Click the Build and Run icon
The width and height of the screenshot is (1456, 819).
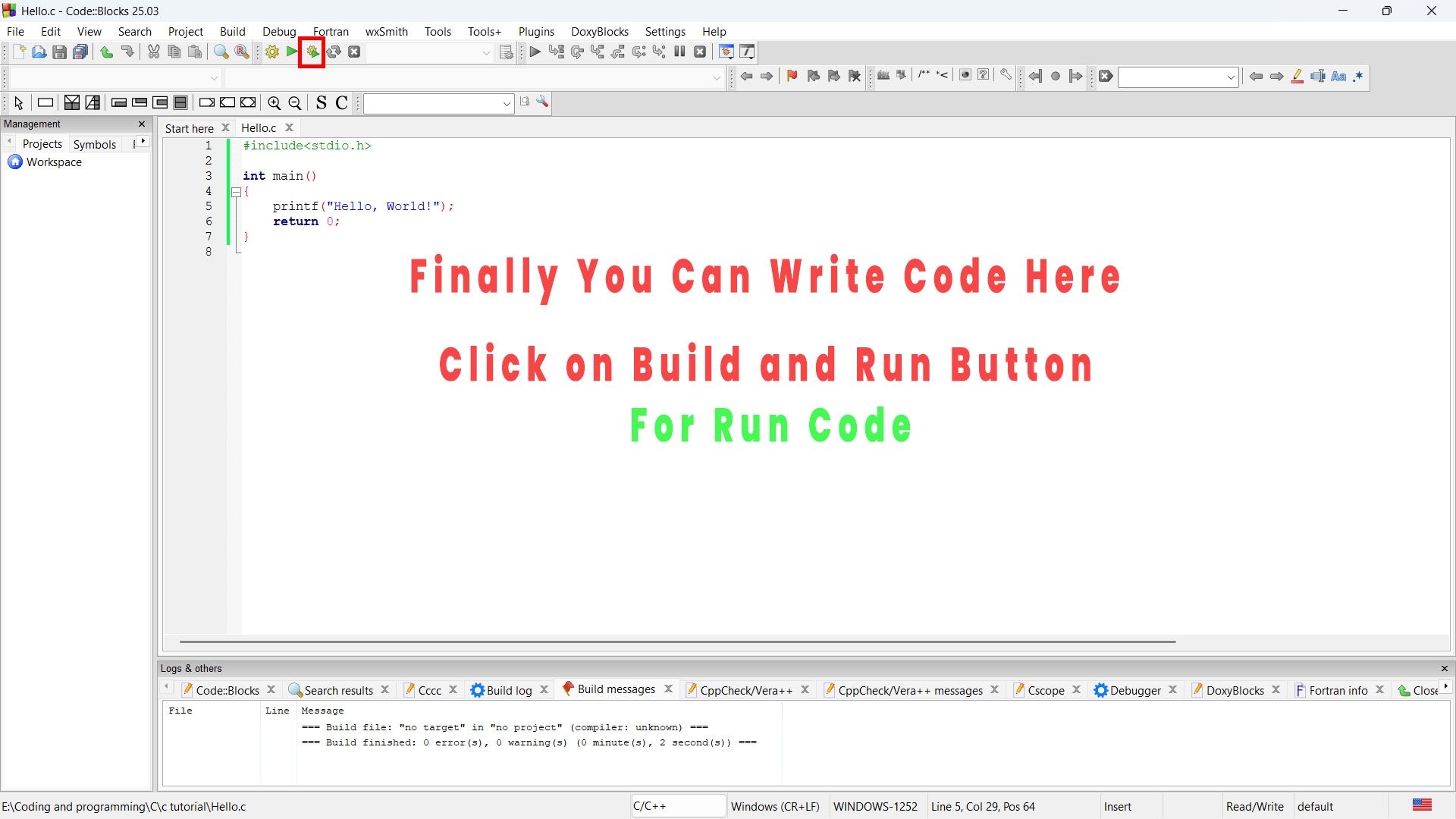point(312,52)
